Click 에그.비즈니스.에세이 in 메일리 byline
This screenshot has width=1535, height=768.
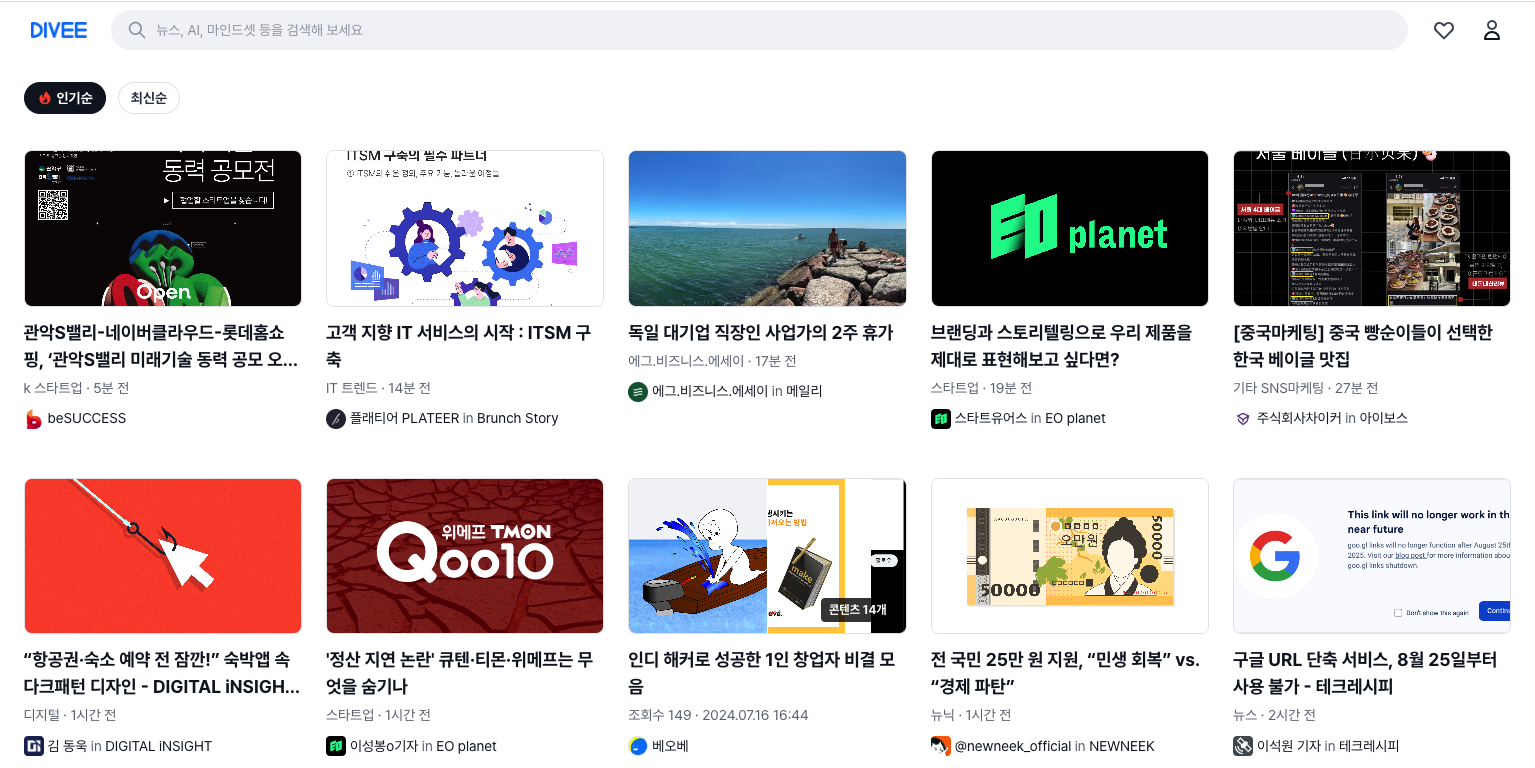click(x=737, y=392)
